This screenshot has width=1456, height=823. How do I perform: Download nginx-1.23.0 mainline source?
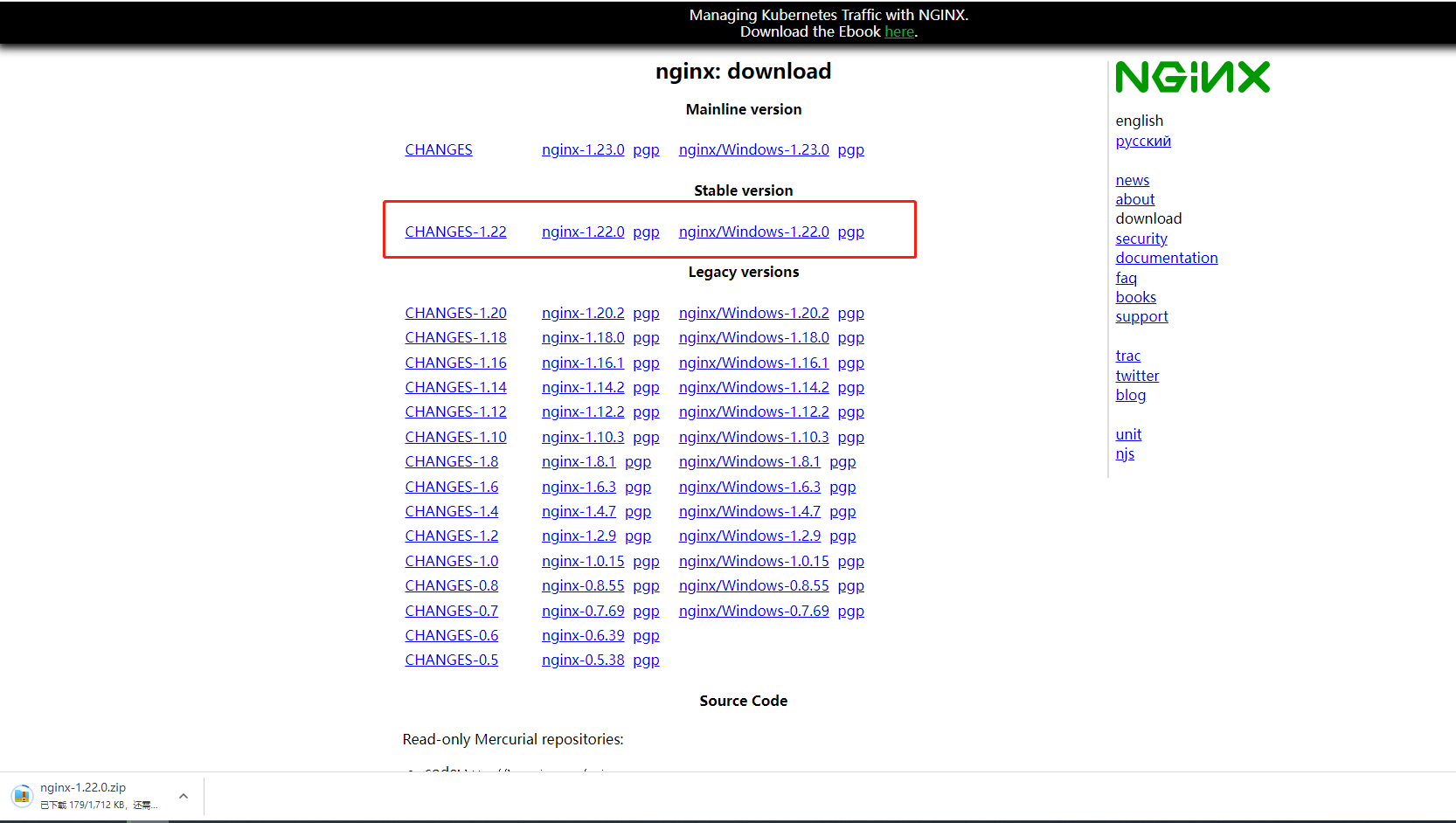click(583, 149)
